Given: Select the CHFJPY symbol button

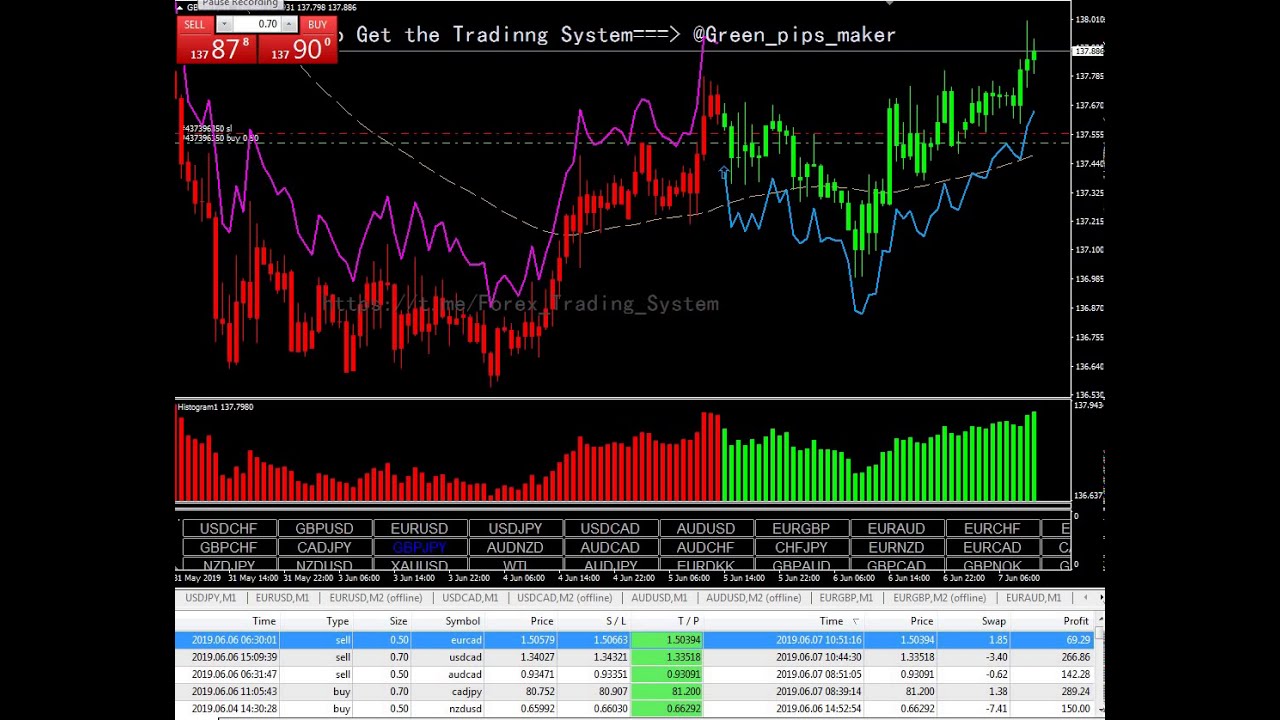Looking at the screenshot, I should pos(801,547).
